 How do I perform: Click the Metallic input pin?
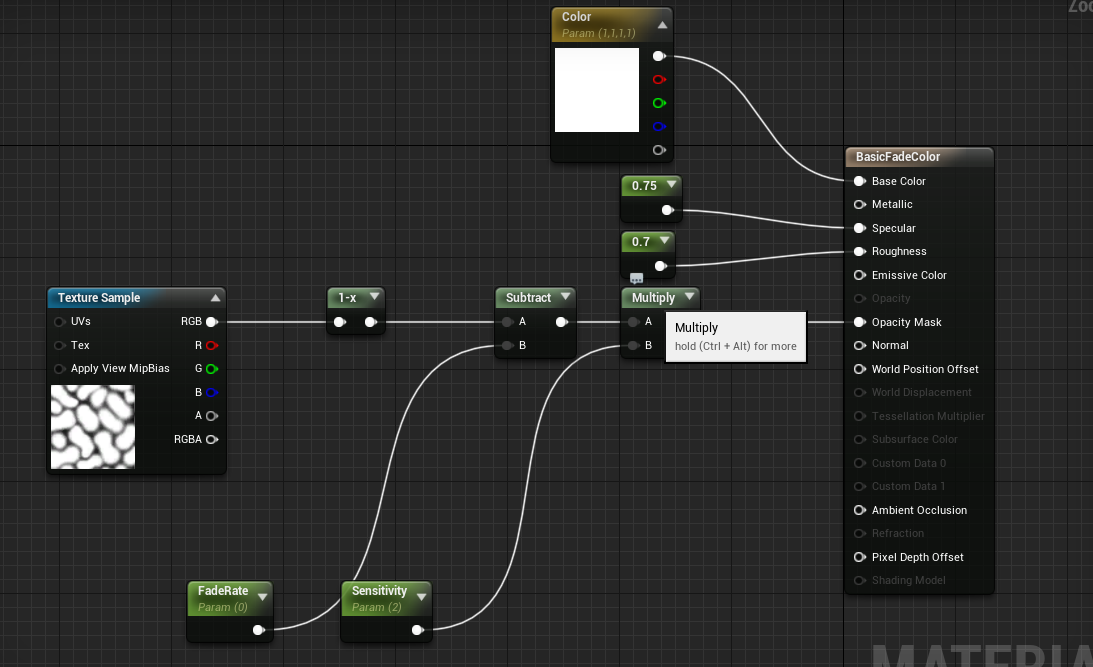coord(859,204)
